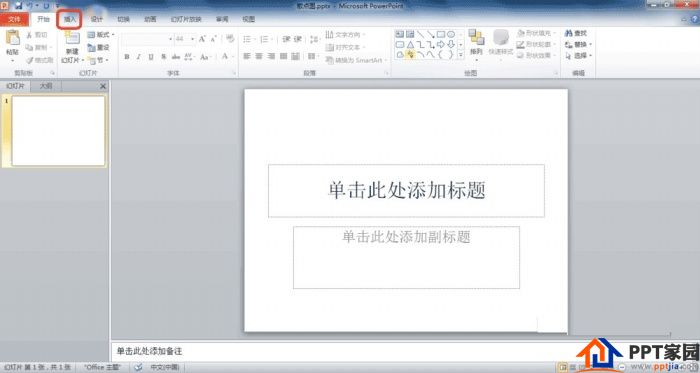Open the Insert (插入) ribbon tab
This screenshot has width=700, height=373.
point(70,19)
